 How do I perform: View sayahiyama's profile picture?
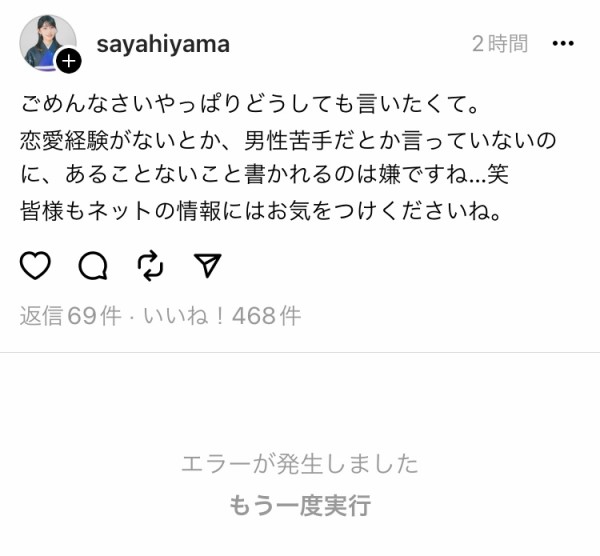[x=47, y=43]
